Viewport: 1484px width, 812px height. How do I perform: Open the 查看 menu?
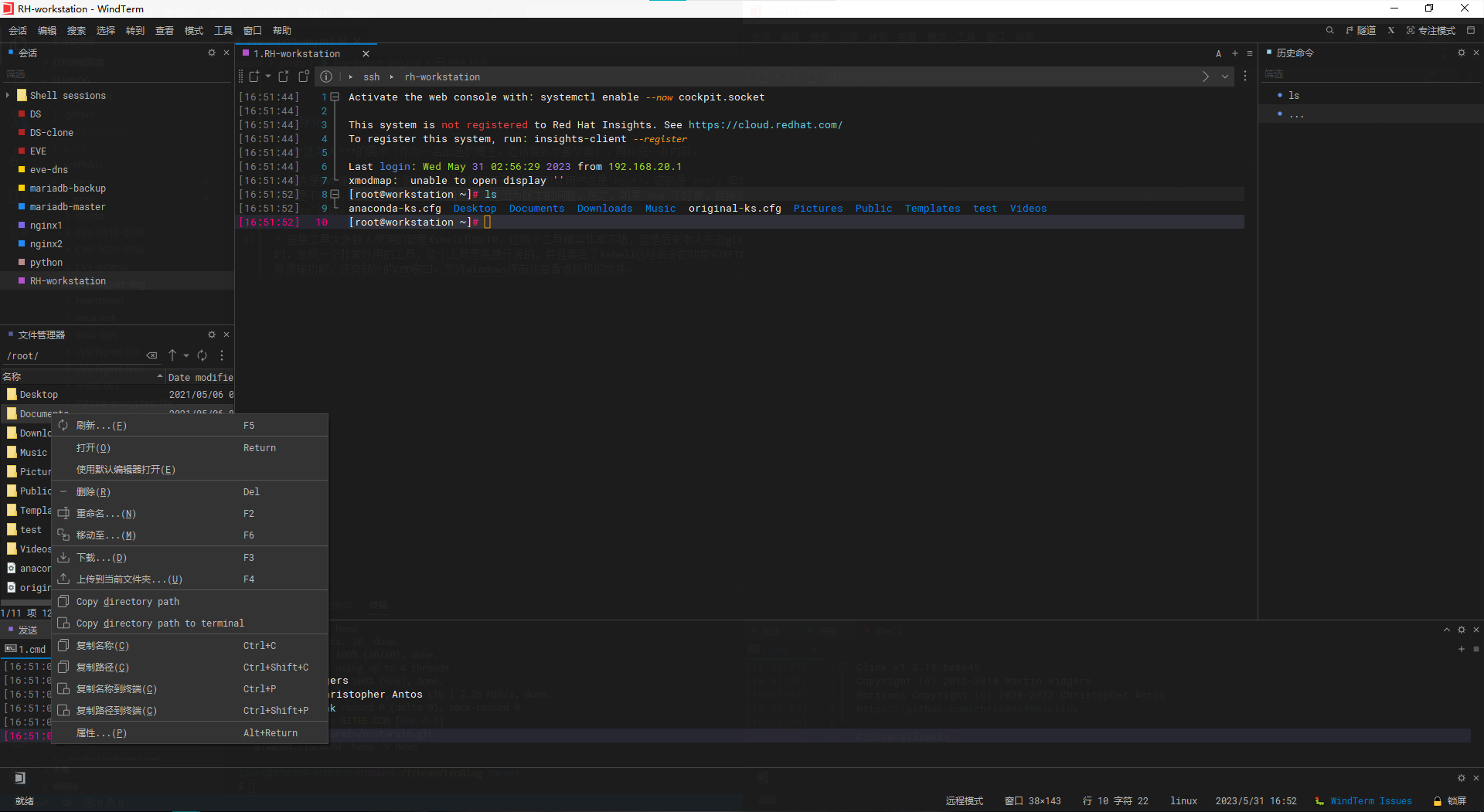point(165,30)
